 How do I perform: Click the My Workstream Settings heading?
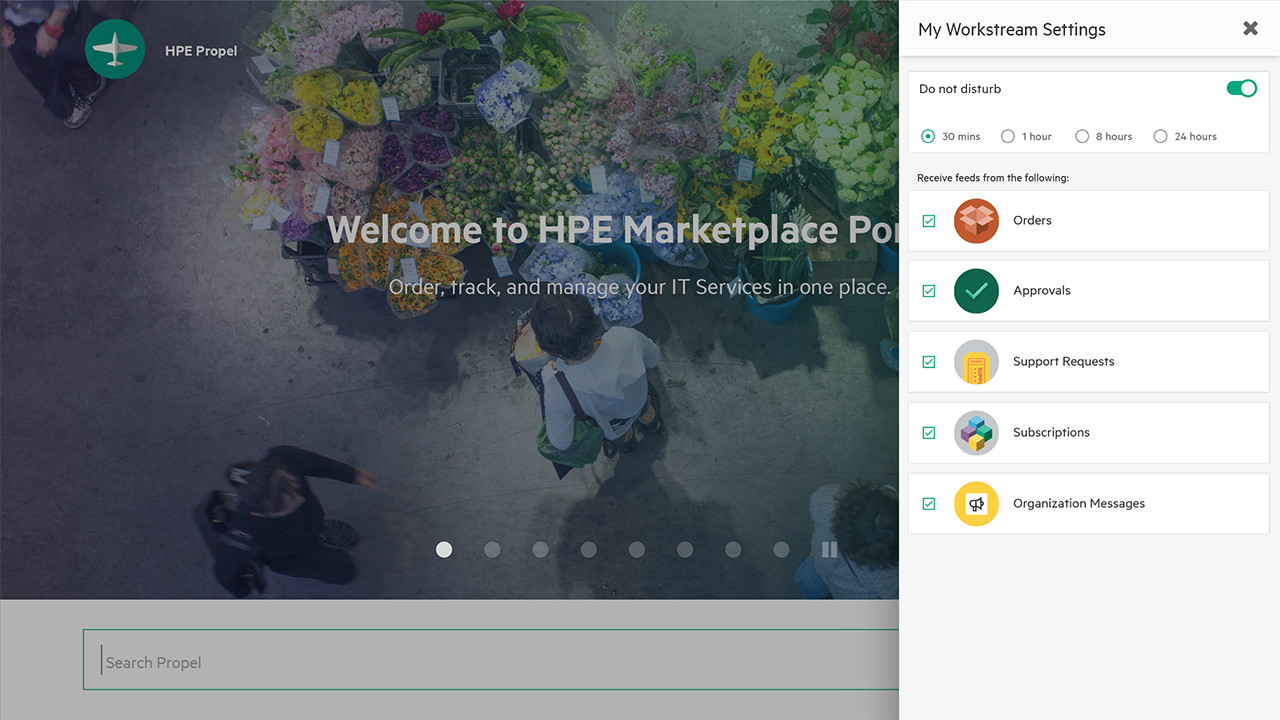tap(1012, 30)
